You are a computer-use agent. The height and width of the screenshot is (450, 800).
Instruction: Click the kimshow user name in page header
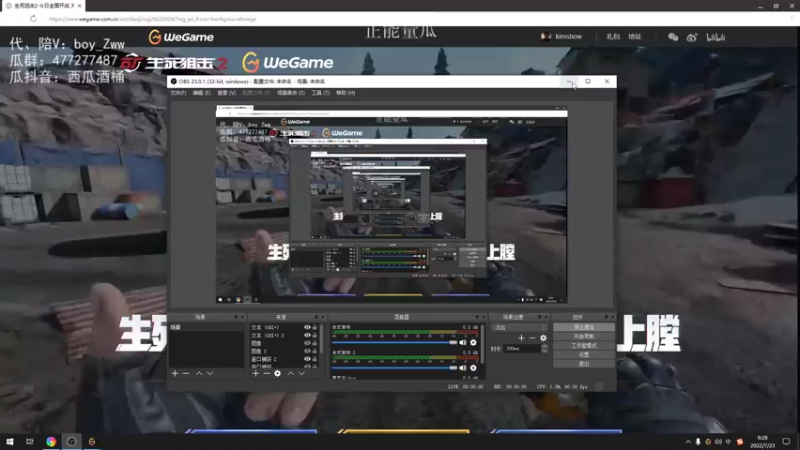[x=568, y=37]
